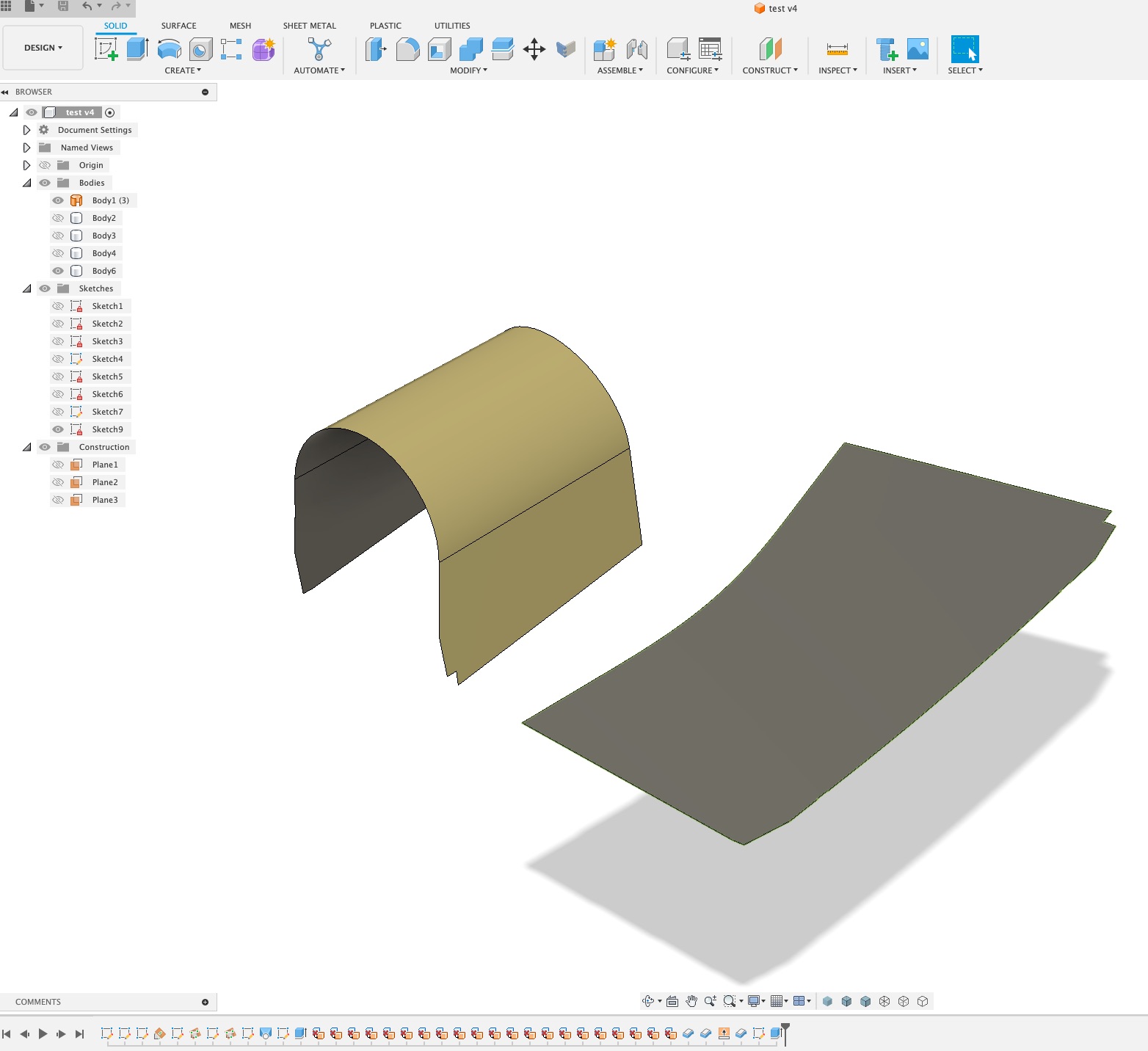
Task: Toggle visibility of the Sketches folder
Action: [x=45, y=288]
